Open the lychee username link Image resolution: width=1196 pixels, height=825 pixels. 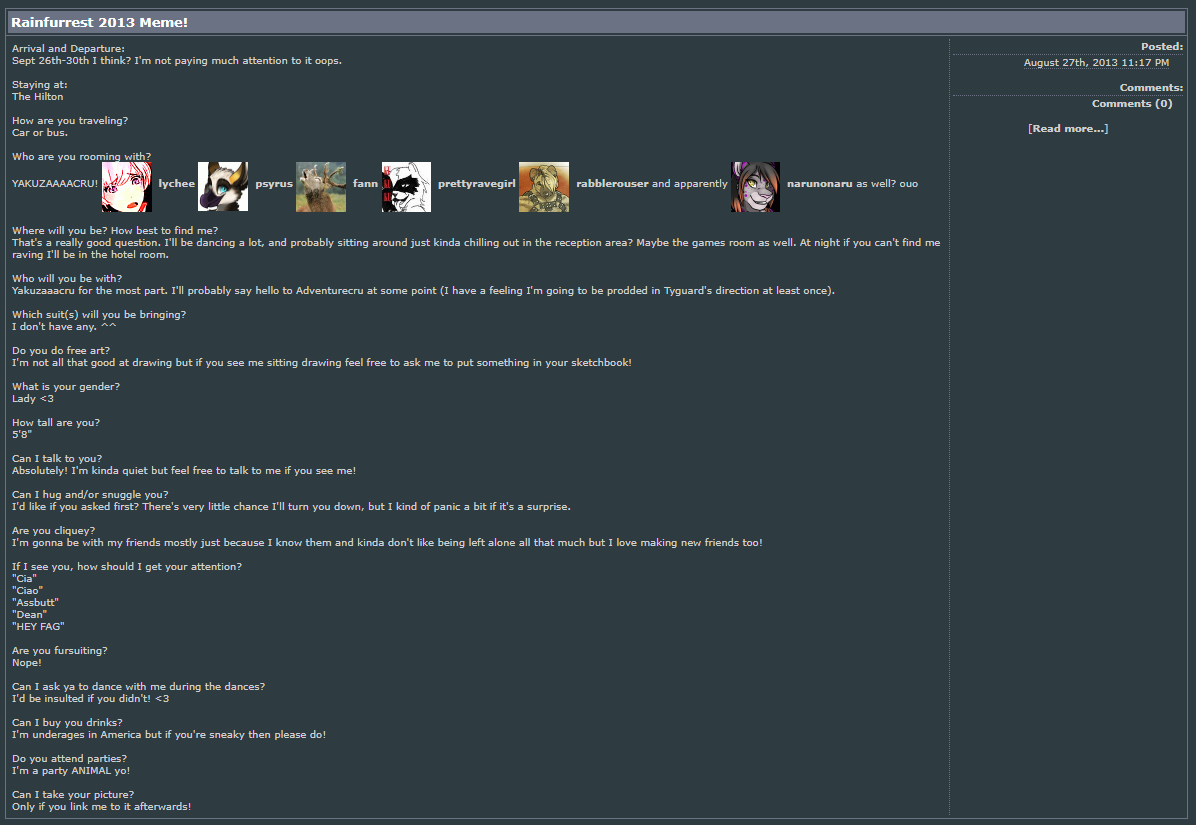tap(176, 184)
